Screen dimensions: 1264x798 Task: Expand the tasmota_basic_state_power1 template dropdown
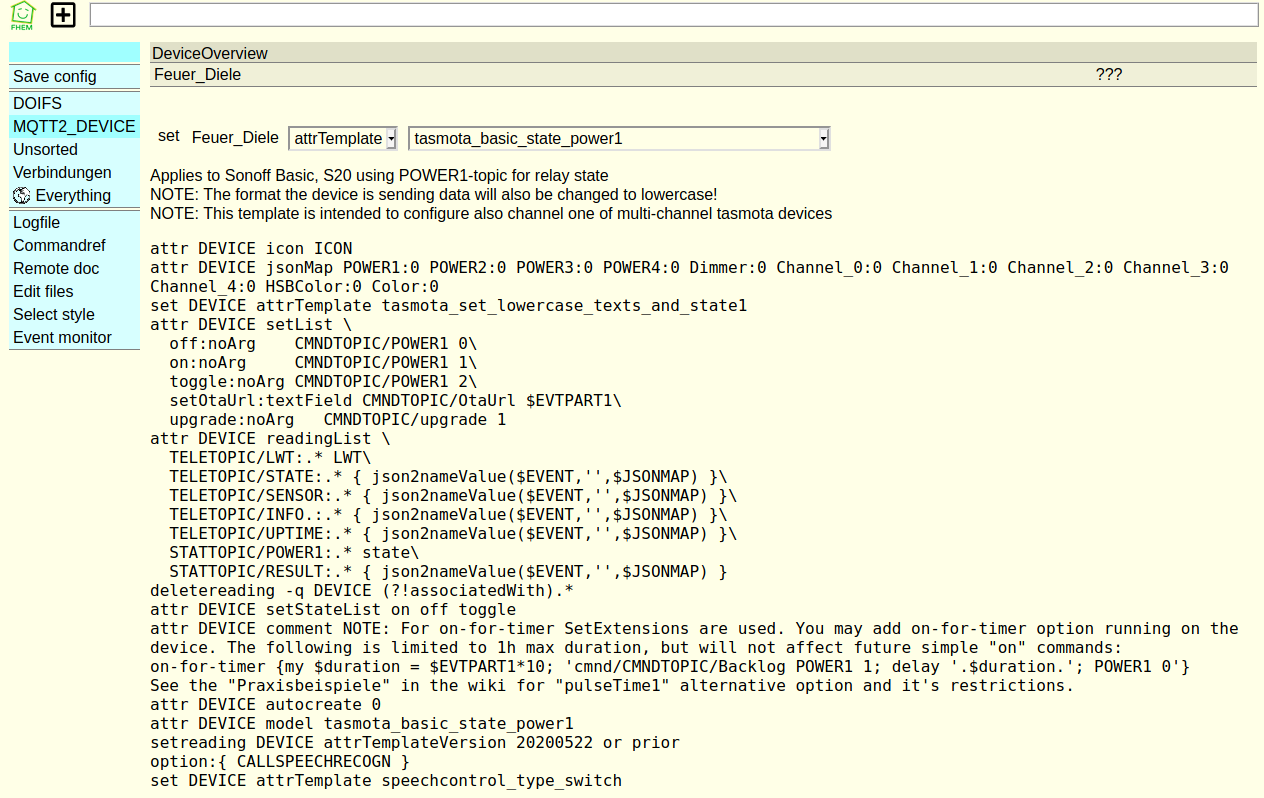pos(619,138)
